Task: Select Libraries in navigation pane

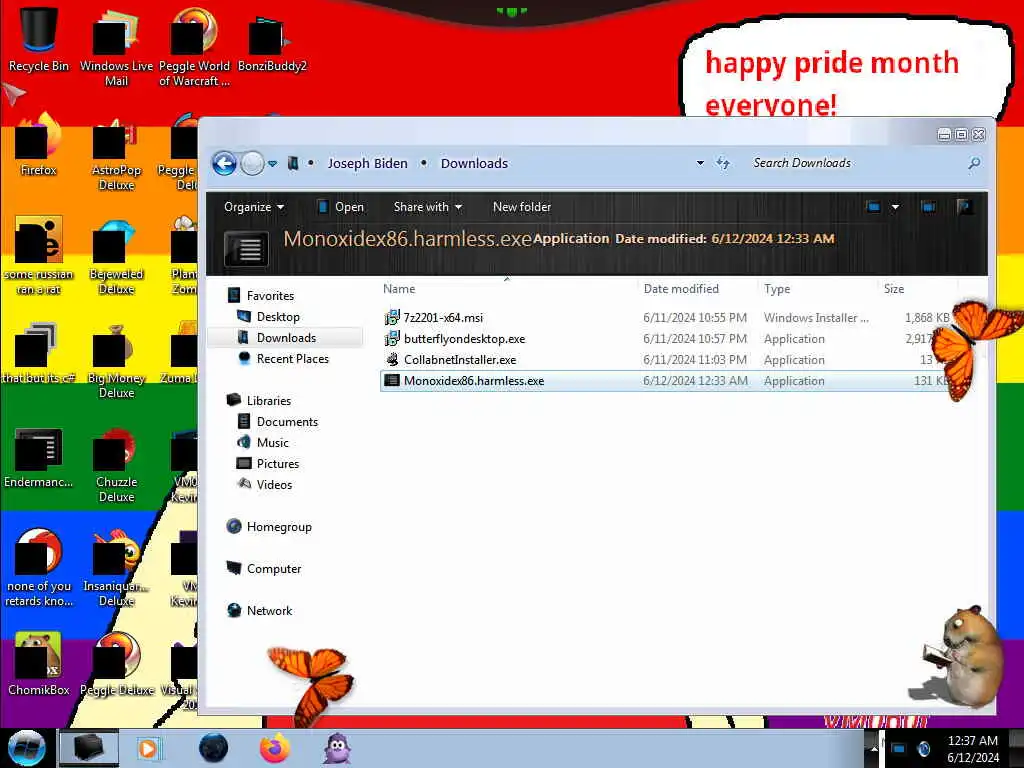Action: point(268,401)
